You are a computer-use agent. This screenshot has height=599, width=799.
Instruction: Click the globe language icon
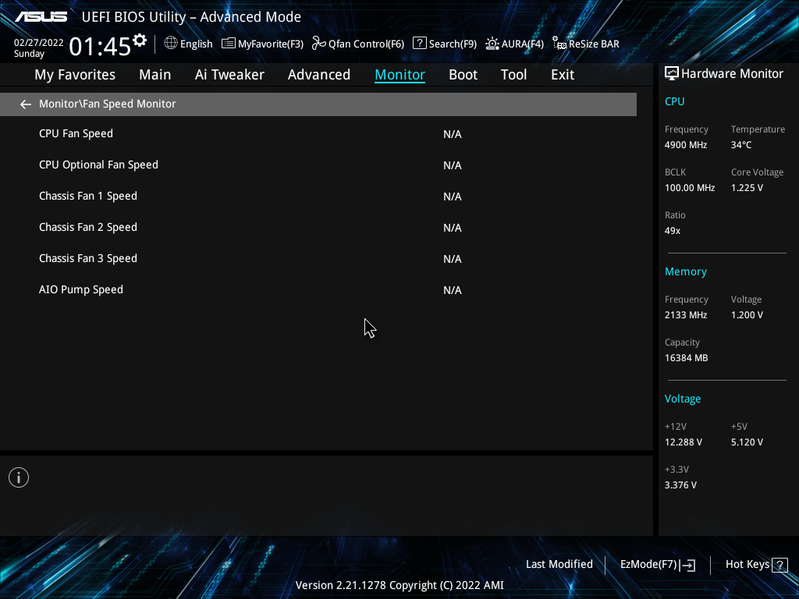point(171,43)
